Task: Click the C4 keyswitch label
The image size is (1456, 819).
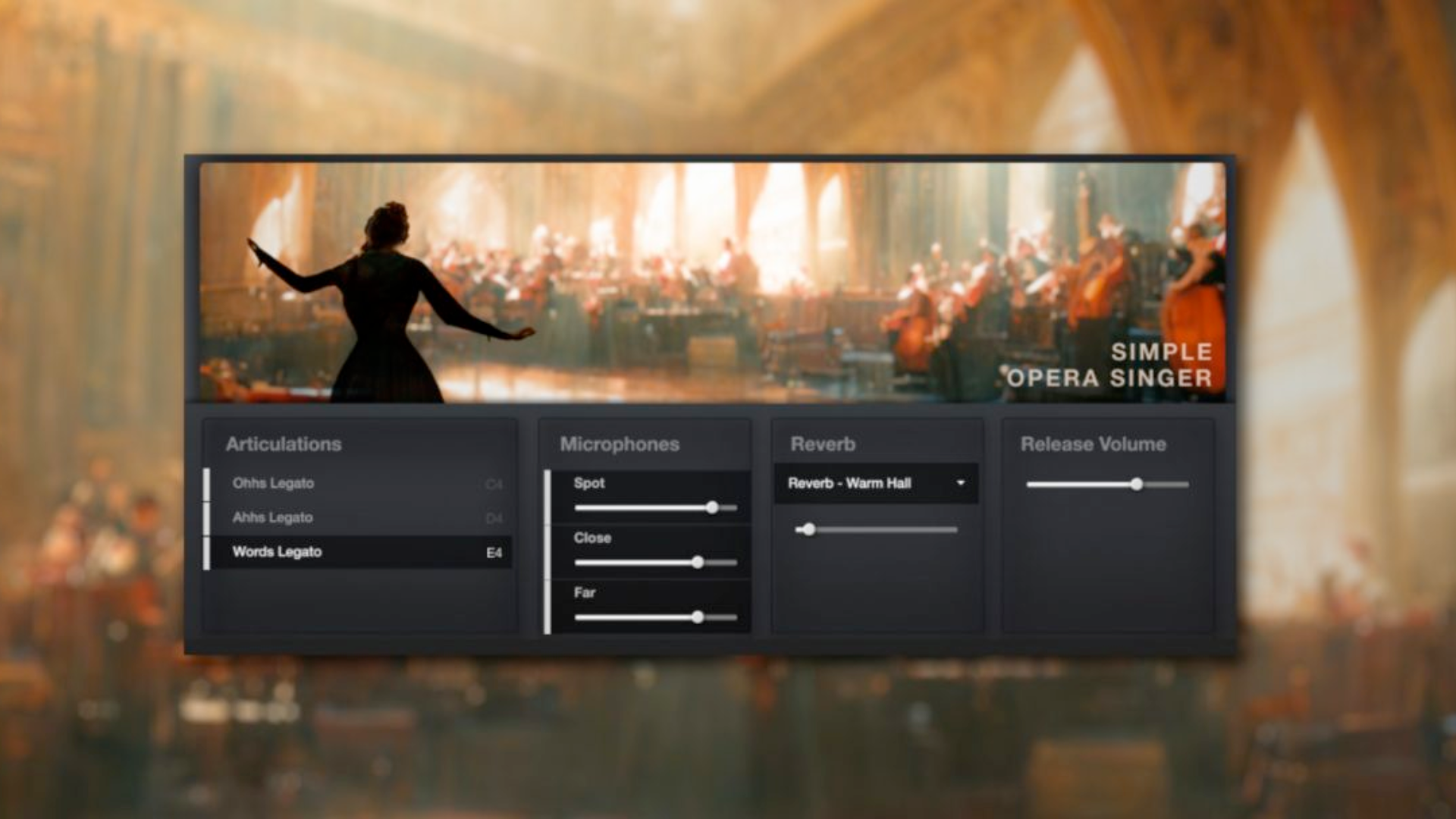Action: (x=494, y=484)
